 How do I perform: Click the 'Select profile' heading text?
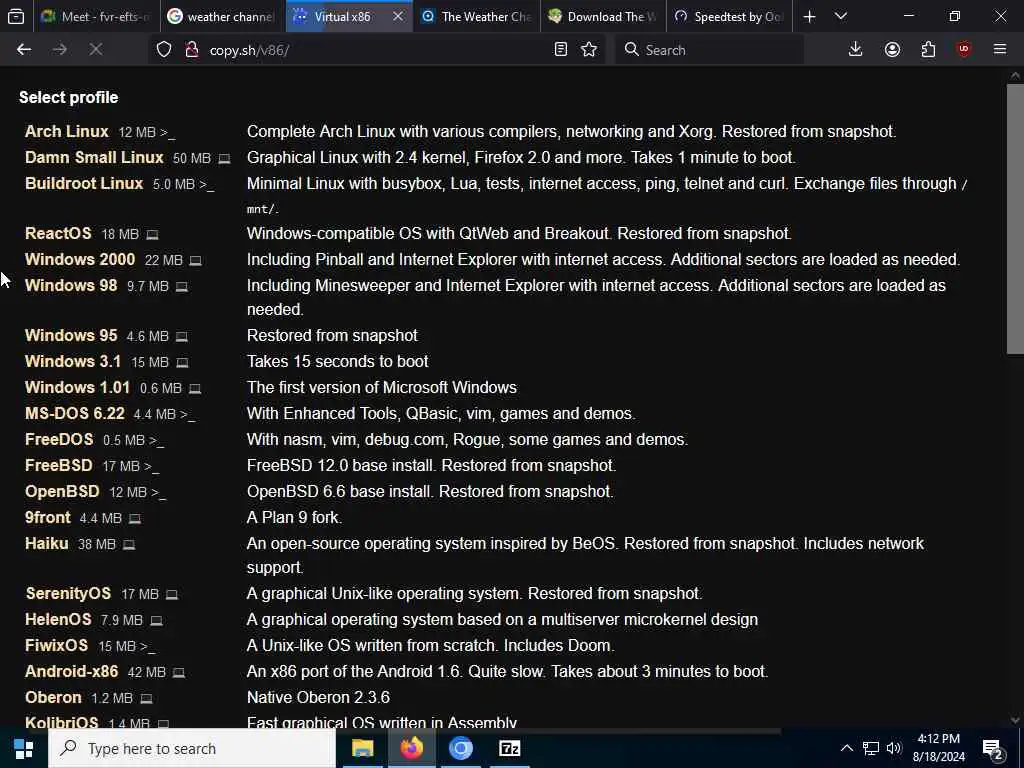point(69,97)
